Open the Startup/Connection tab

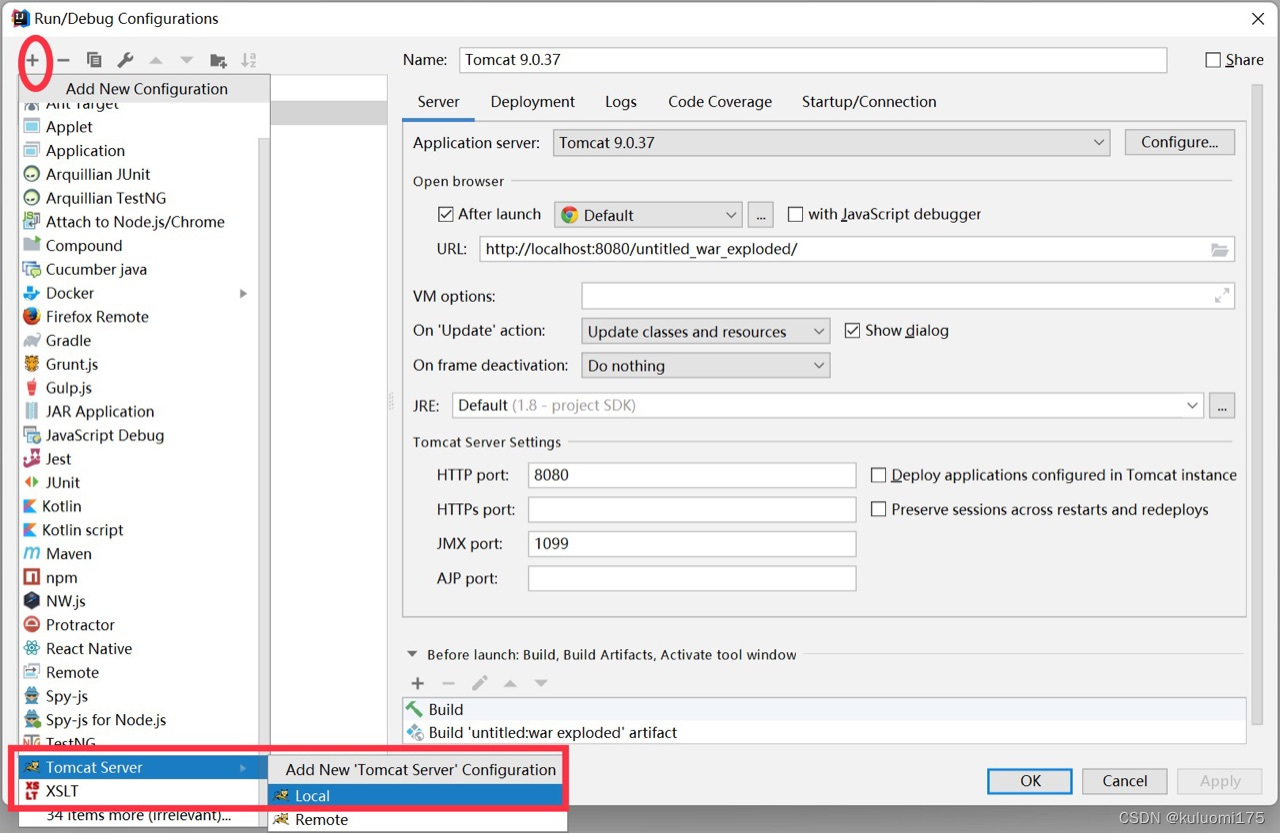click(869, 101)
